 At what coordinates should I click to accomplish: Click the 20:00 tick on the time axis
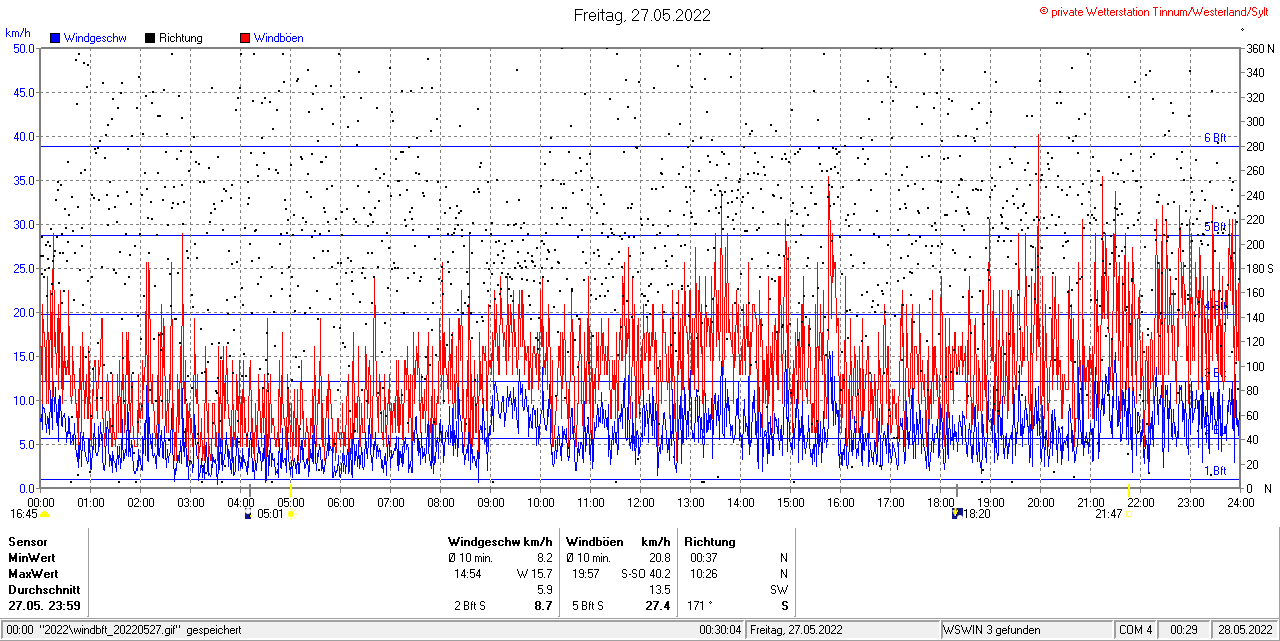1041,502
